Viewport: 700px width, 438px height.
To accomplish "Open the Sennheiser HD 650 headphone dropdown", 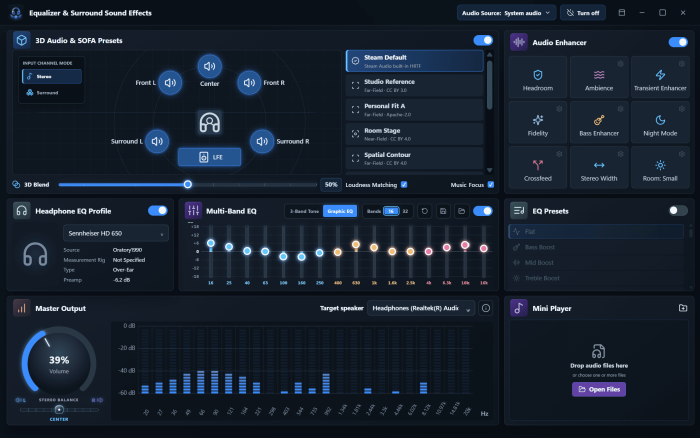I will (116, 233).
